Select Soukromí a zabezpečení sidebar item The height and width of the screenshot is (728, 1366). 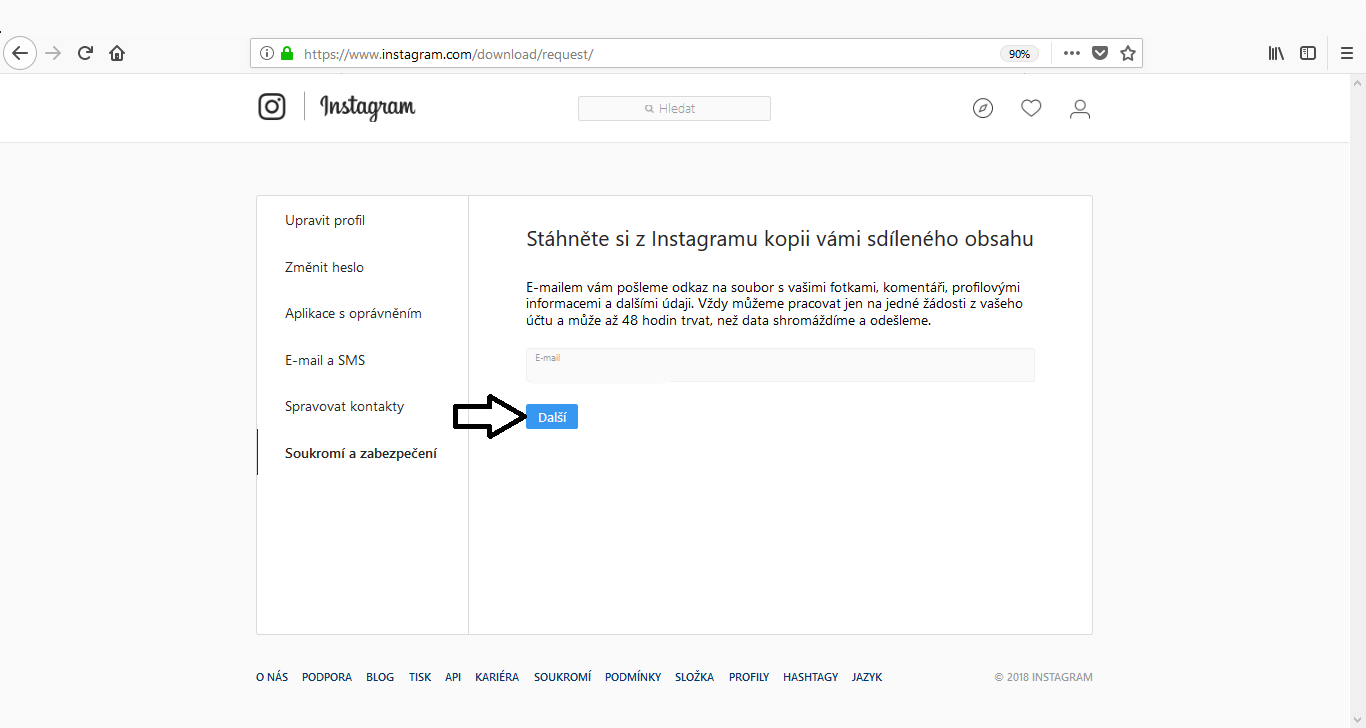coord(361,453)
